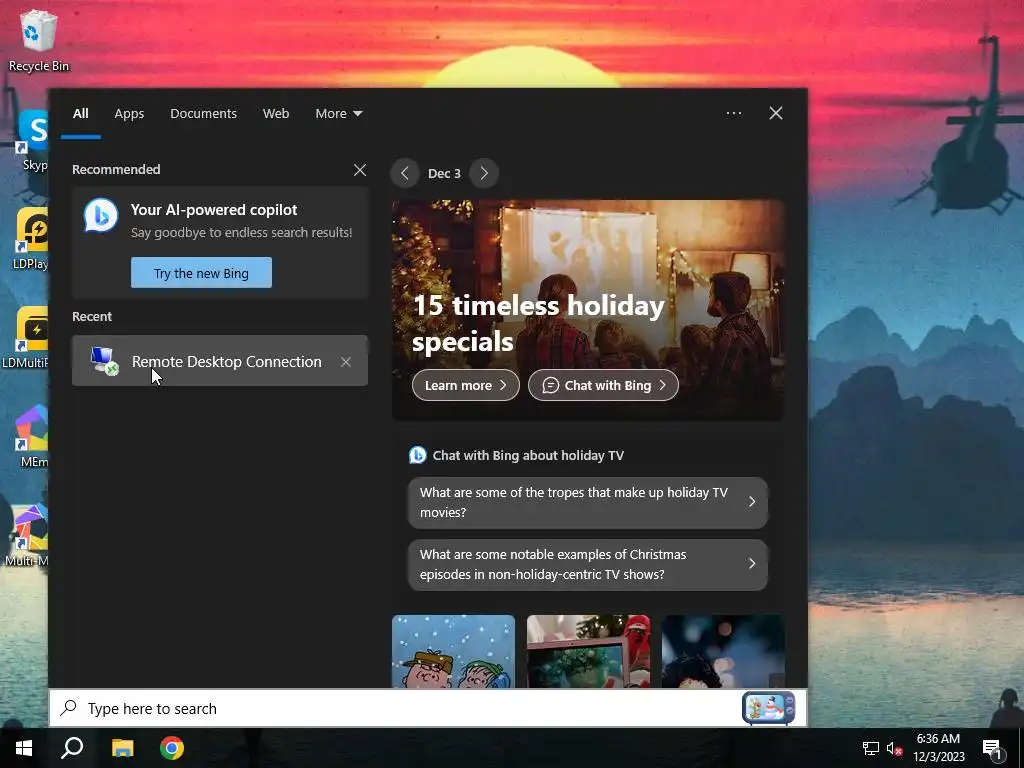The width and height of the screenshot is (1024, 768).
Task: Click the Try the new Bing button
Action: [x=201, y=272]
